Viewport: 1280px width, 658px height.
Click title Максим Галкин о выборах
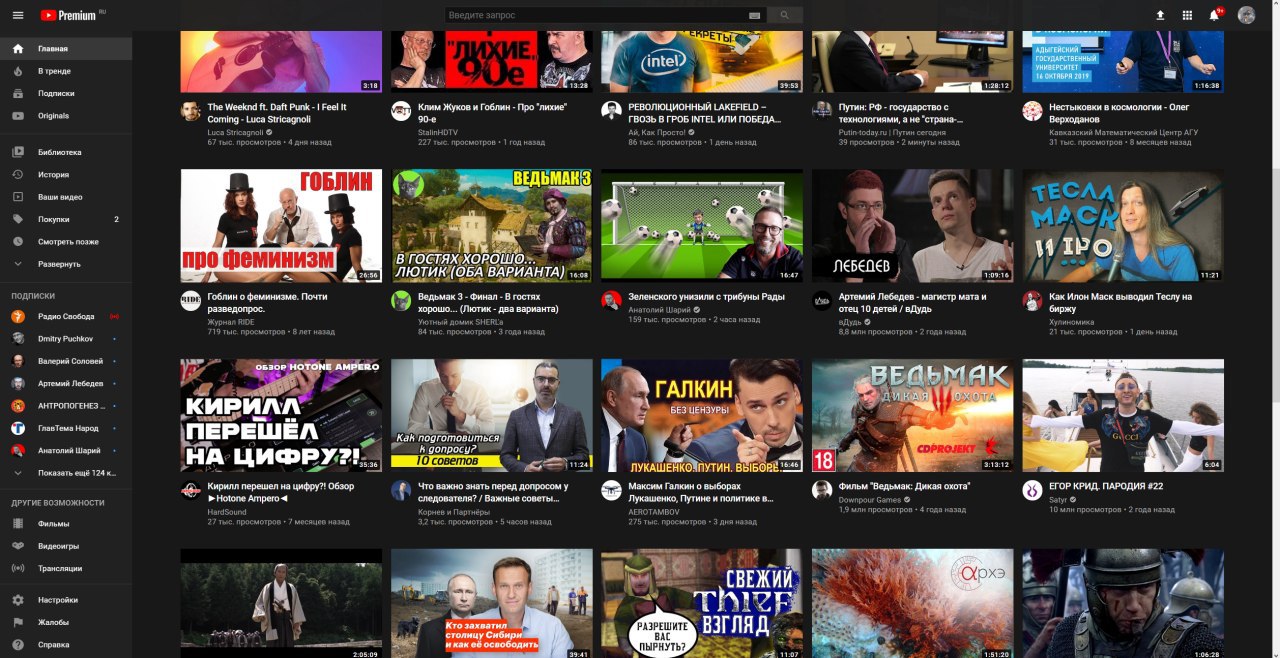(x=700, y=492)
